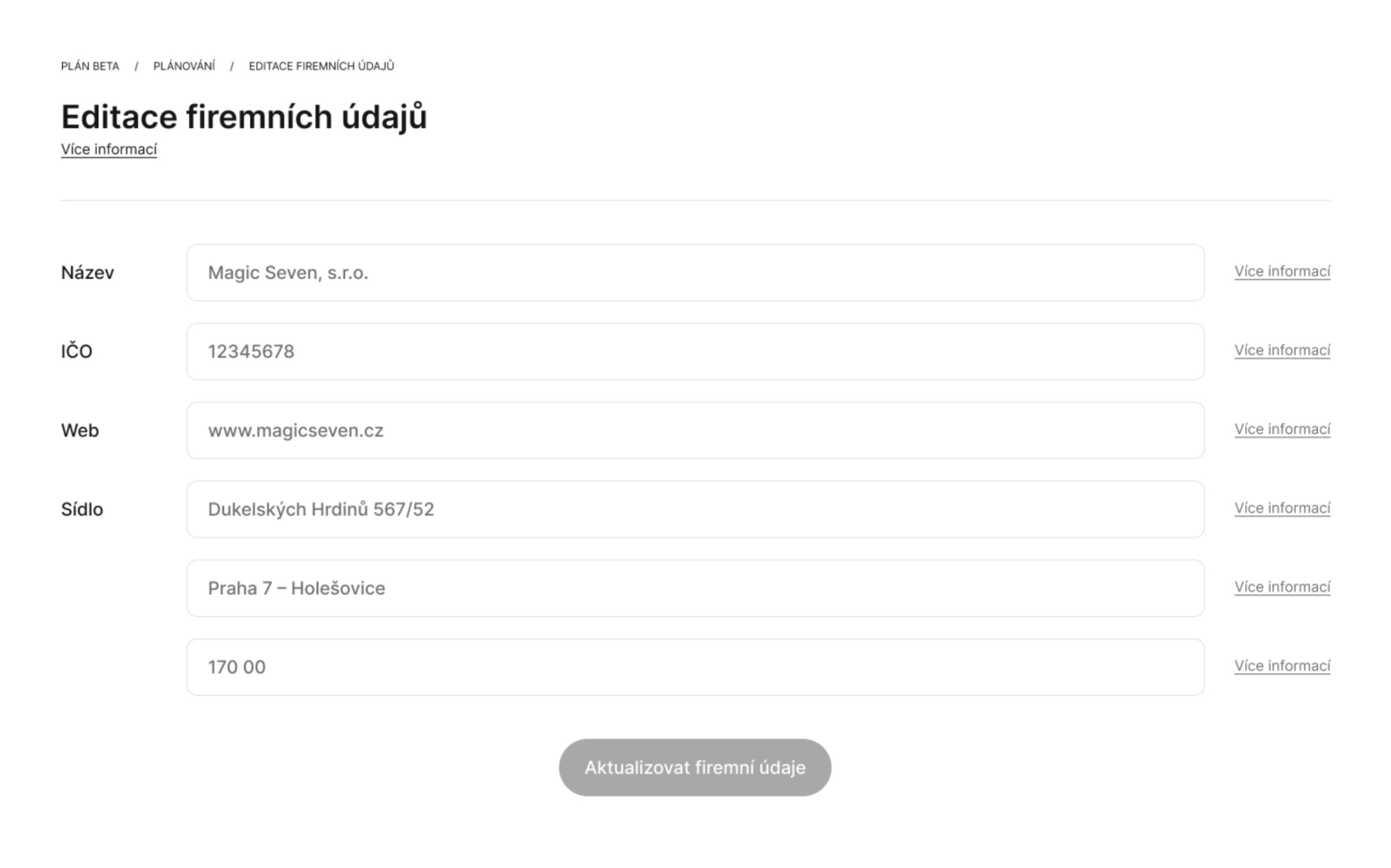Go to the PLÁN BETA breadcrumb
The height and width of the screenshot is (868, 1391).
[90, 66]
